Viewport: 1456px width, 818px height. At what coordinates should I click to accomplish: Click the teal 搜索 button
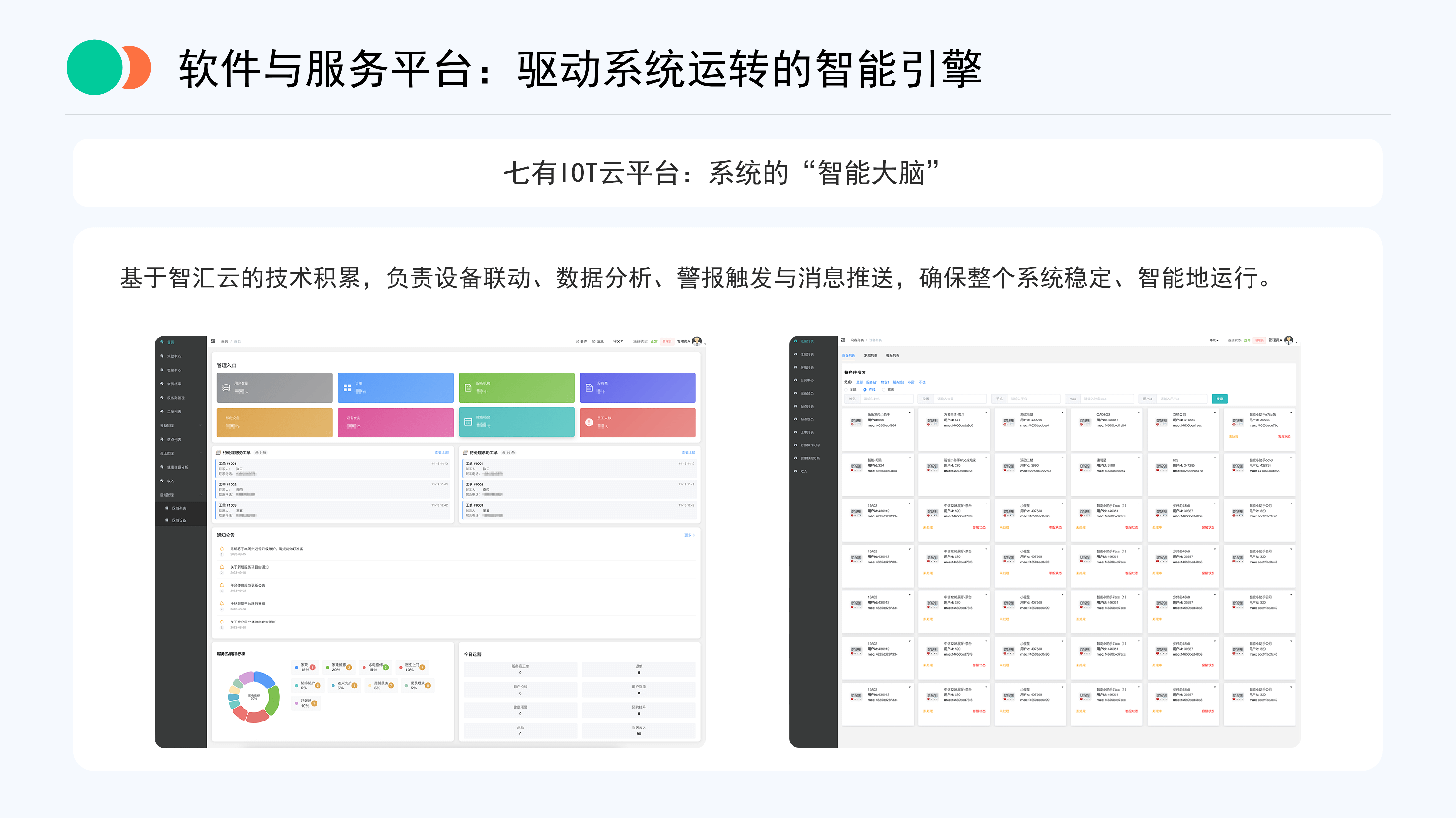click(x=1219, y=399)
